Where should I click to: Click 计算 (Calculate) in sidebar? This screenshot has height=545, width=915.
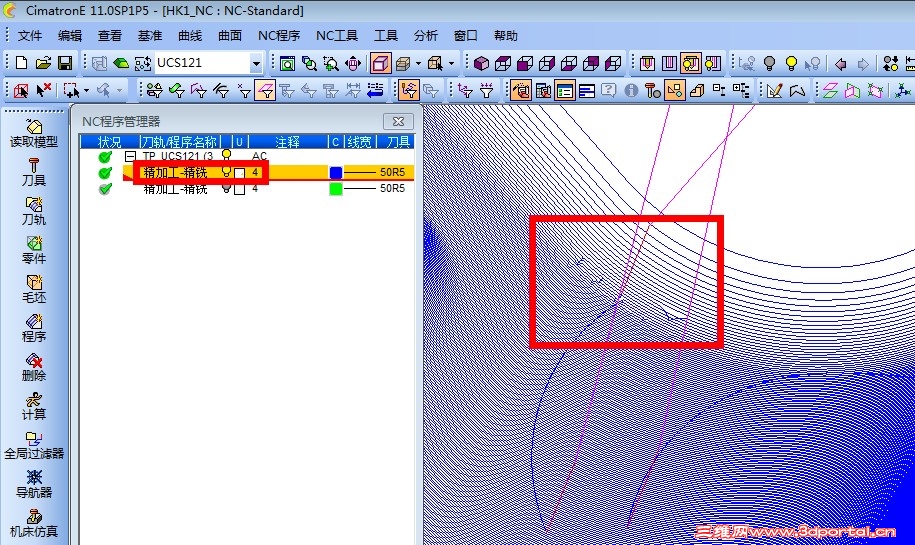point(34,407)
